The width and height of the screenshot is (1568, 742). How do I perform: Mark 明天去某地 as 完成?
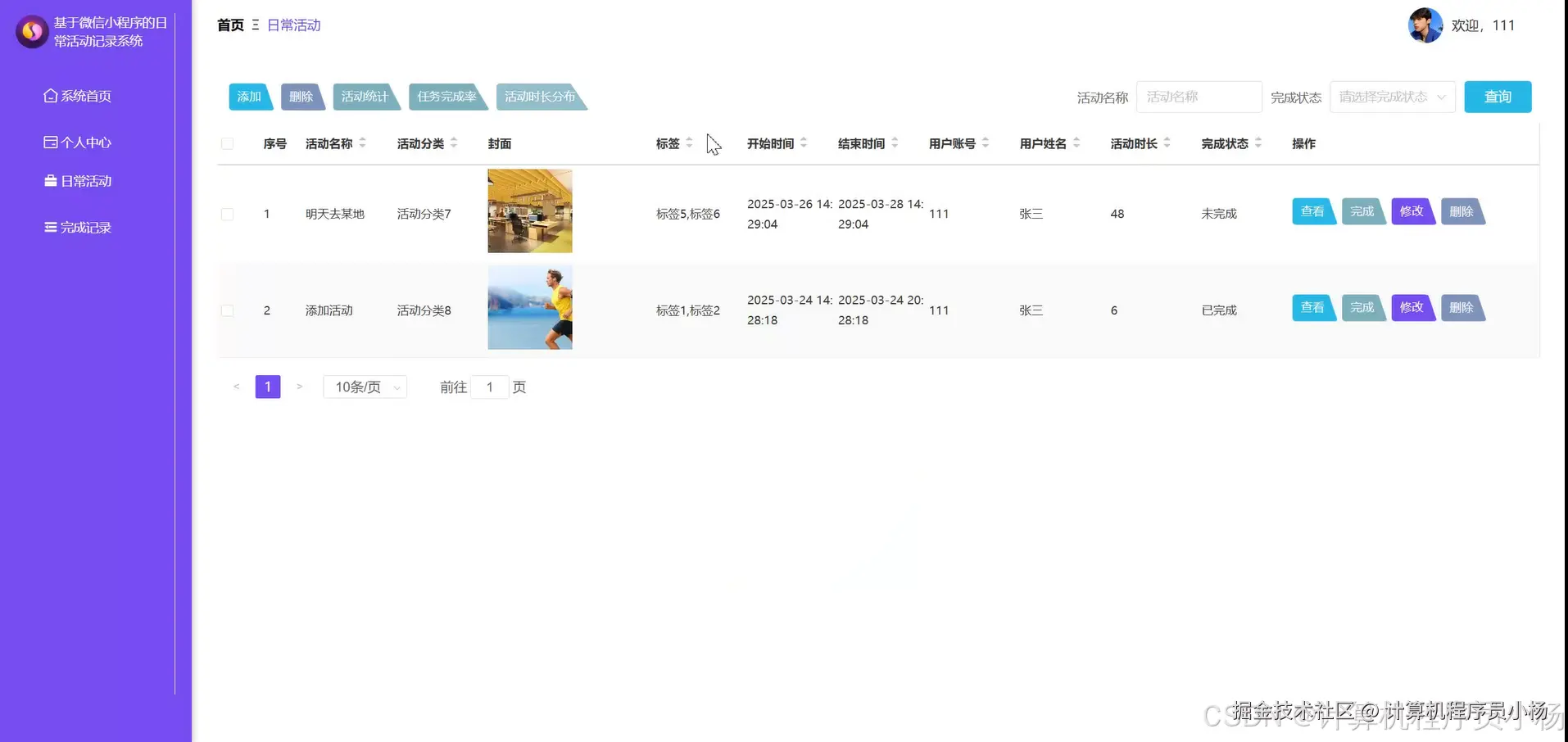(1363, 211)
